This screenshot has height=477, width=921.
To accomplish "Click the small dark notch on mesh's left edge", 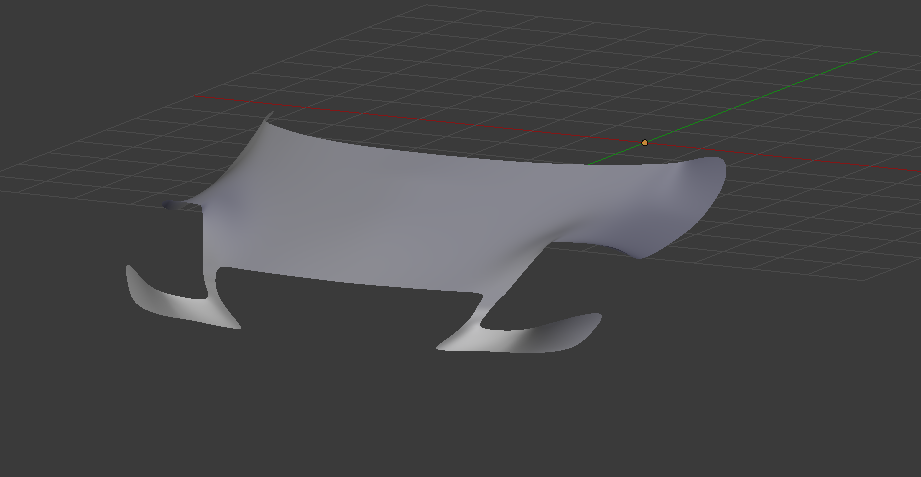I will click(x=180, y=206).
